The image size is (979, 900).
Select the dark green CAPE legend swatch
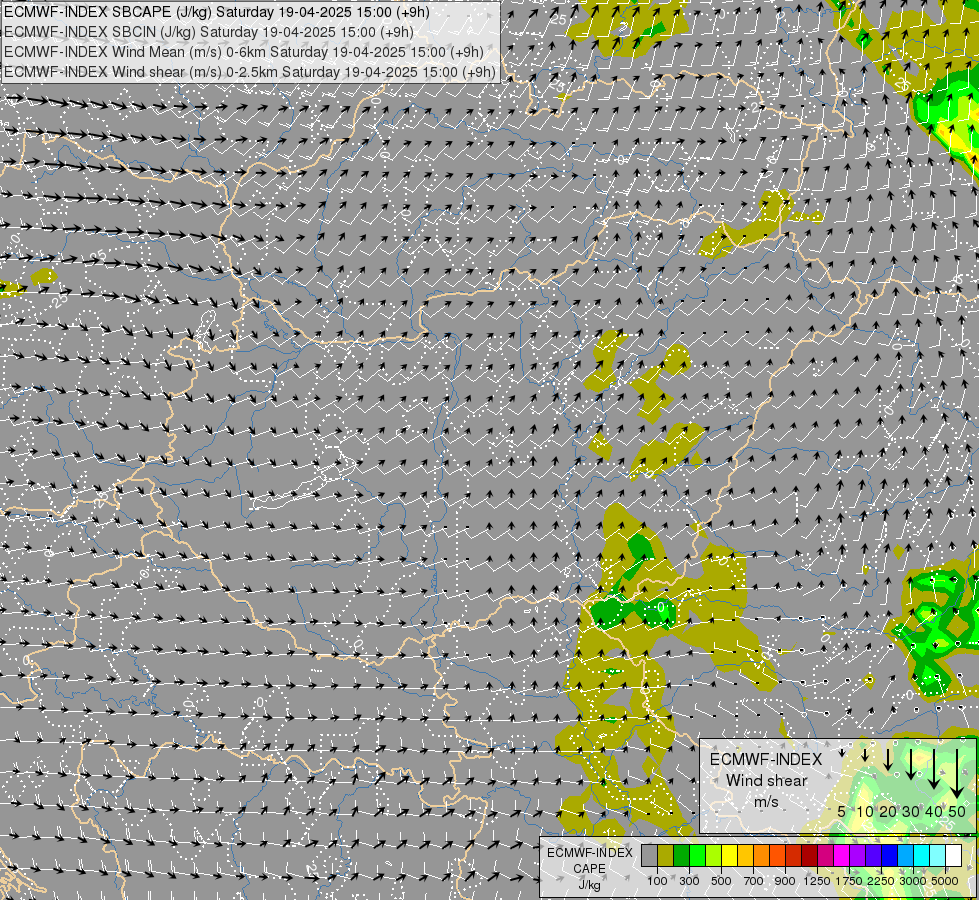[681, 855]
